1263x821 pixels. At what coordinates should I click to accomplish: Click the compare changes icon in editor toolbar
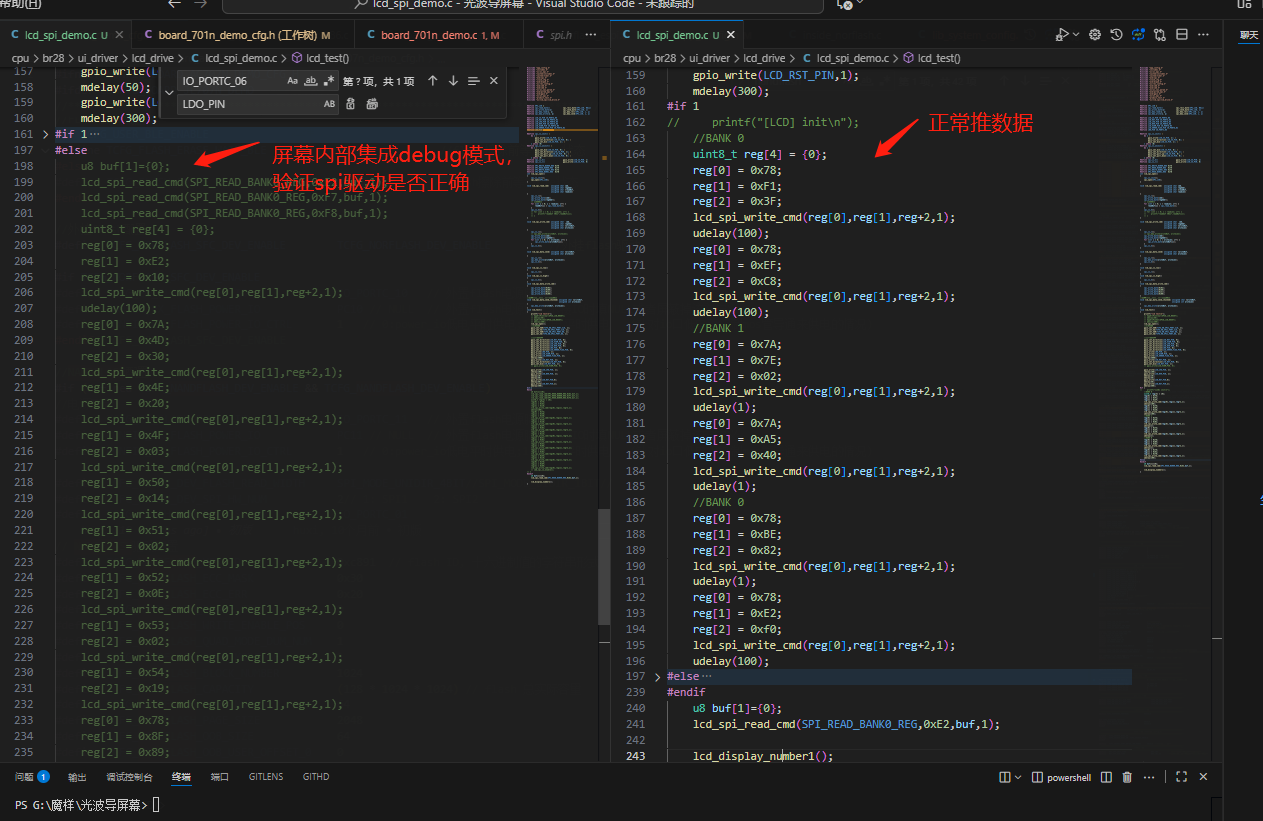click(x=1160, y=34)
